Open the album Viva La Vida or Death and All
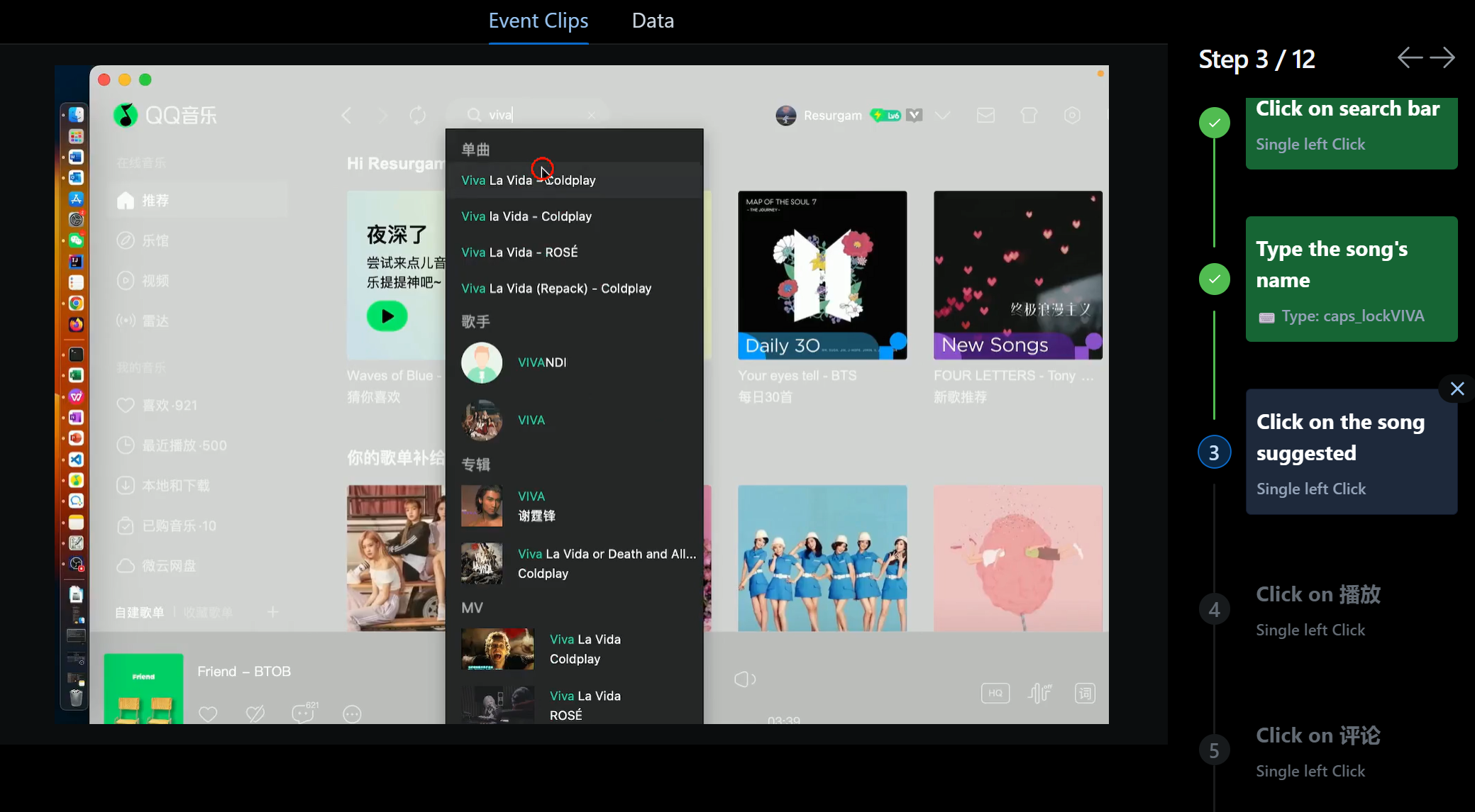The height and width of the screenshot is (812, 1475). coord(574,563)
